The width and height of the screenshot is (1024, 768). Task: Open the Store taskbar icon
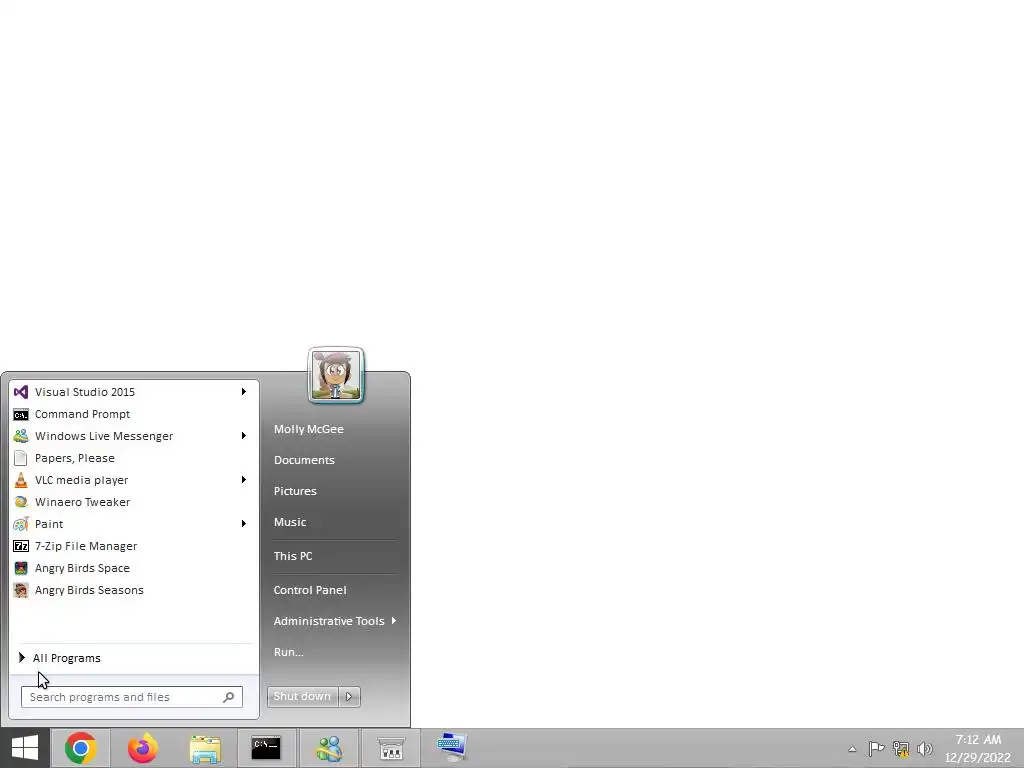(391, 749)
